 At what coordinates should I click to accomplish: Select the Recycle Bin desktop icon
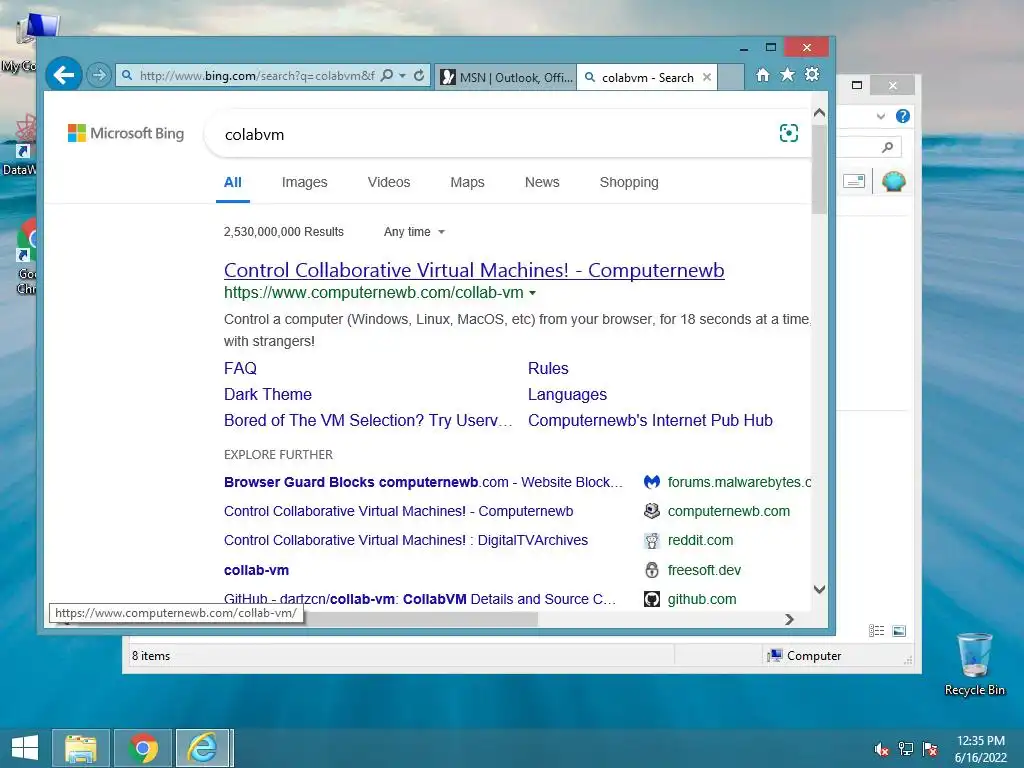pyautogui.click(x=974, y=664)
